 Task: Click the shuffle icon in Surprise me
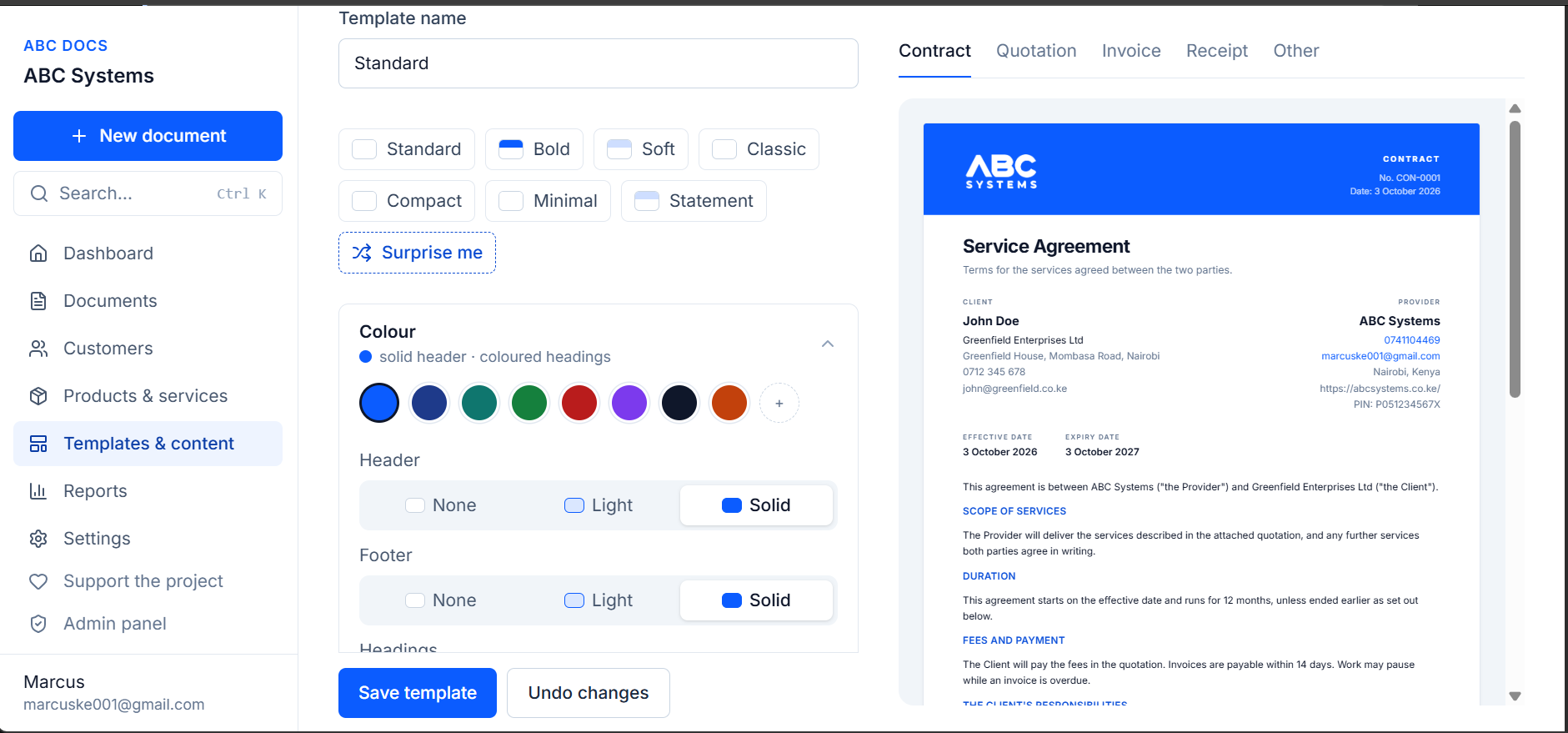[x=362, y=253]
